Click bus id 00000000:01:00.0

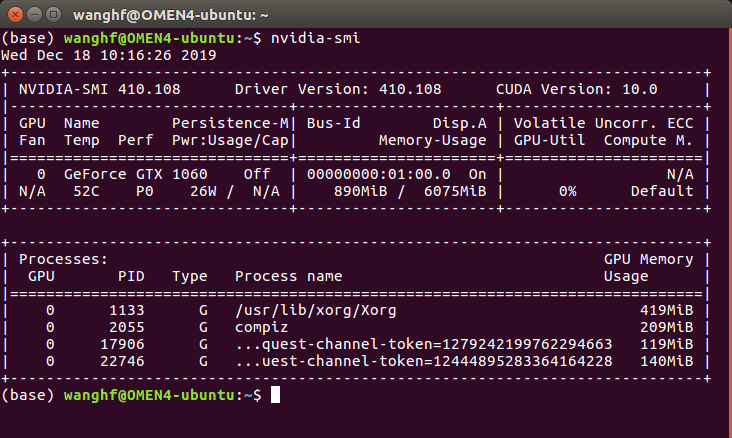click(x=379, y=174)
